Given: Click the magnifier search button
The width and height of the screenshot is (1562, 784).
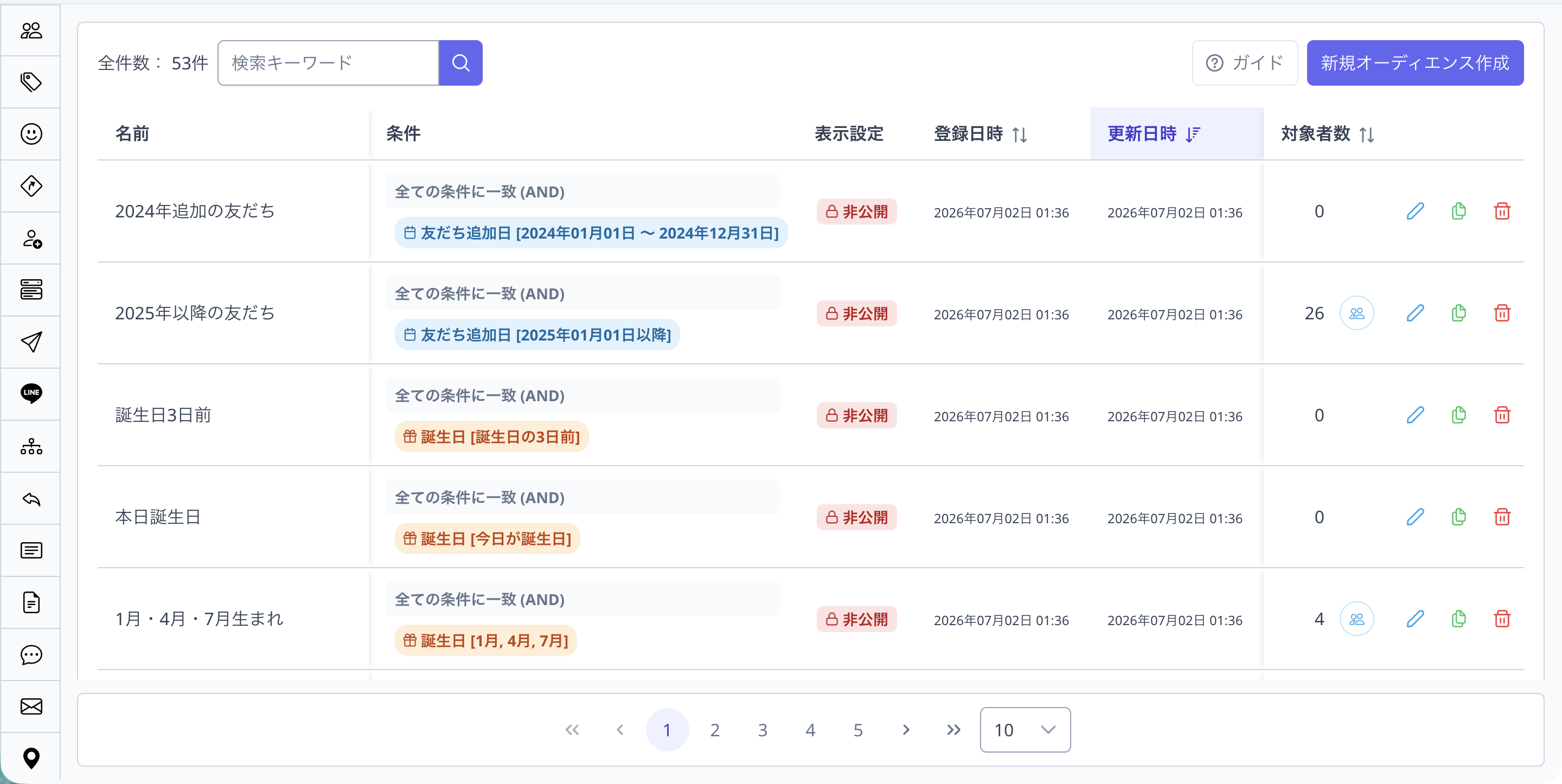Looking at the screenshot, I should (460, 63).
